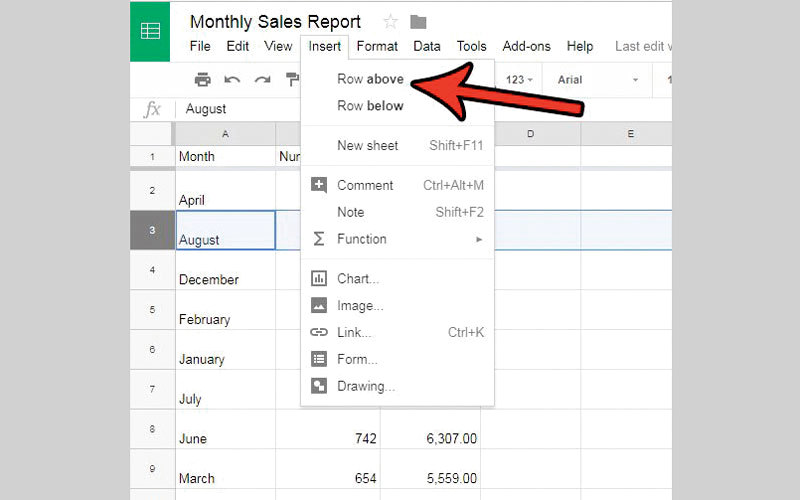Choose Chart... from Insert menu
The image size is (800, 500).
point(357,279)
